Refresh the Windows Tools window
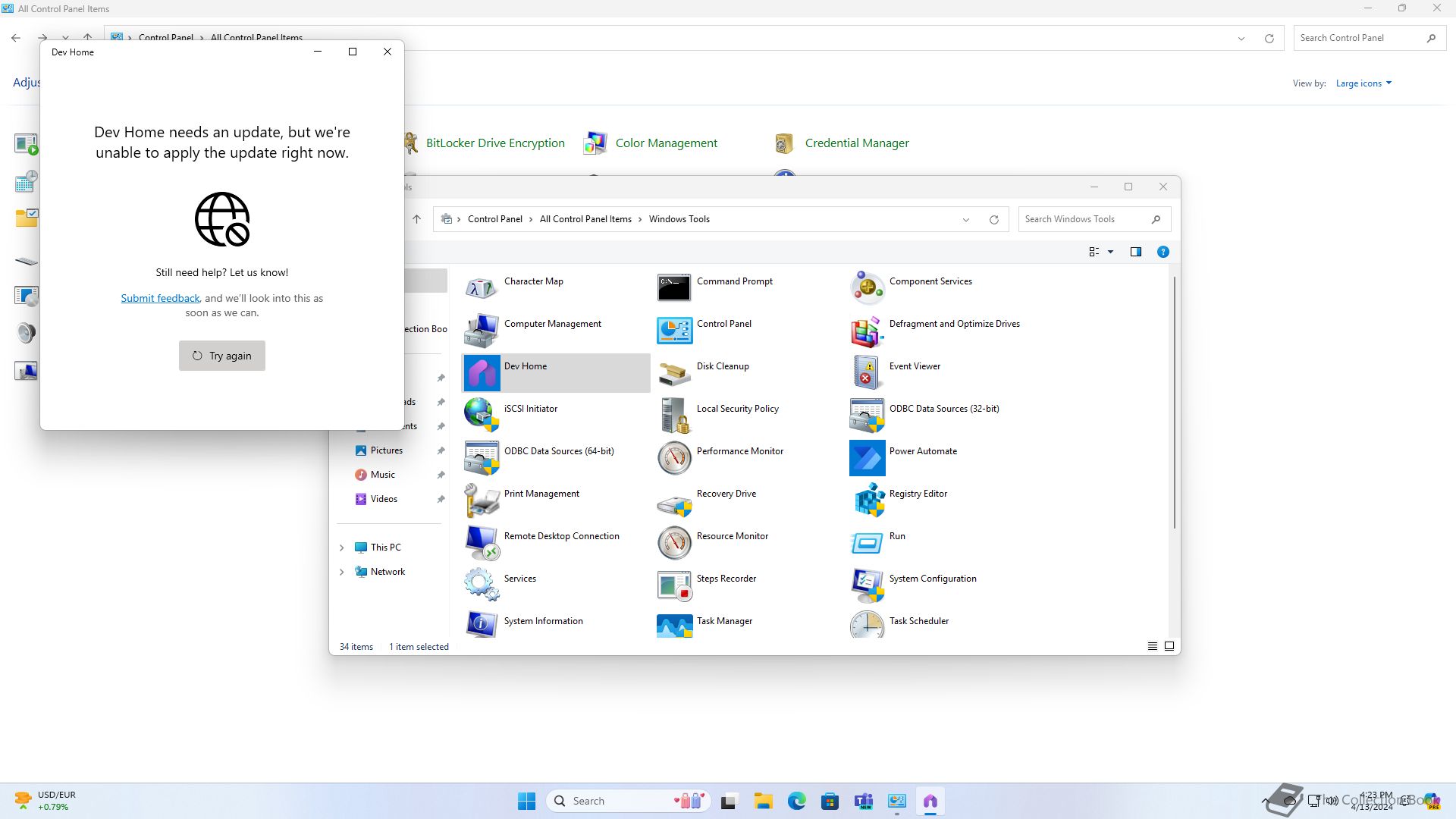Viewport: 1456px width, 819px height. pos(994,220)
